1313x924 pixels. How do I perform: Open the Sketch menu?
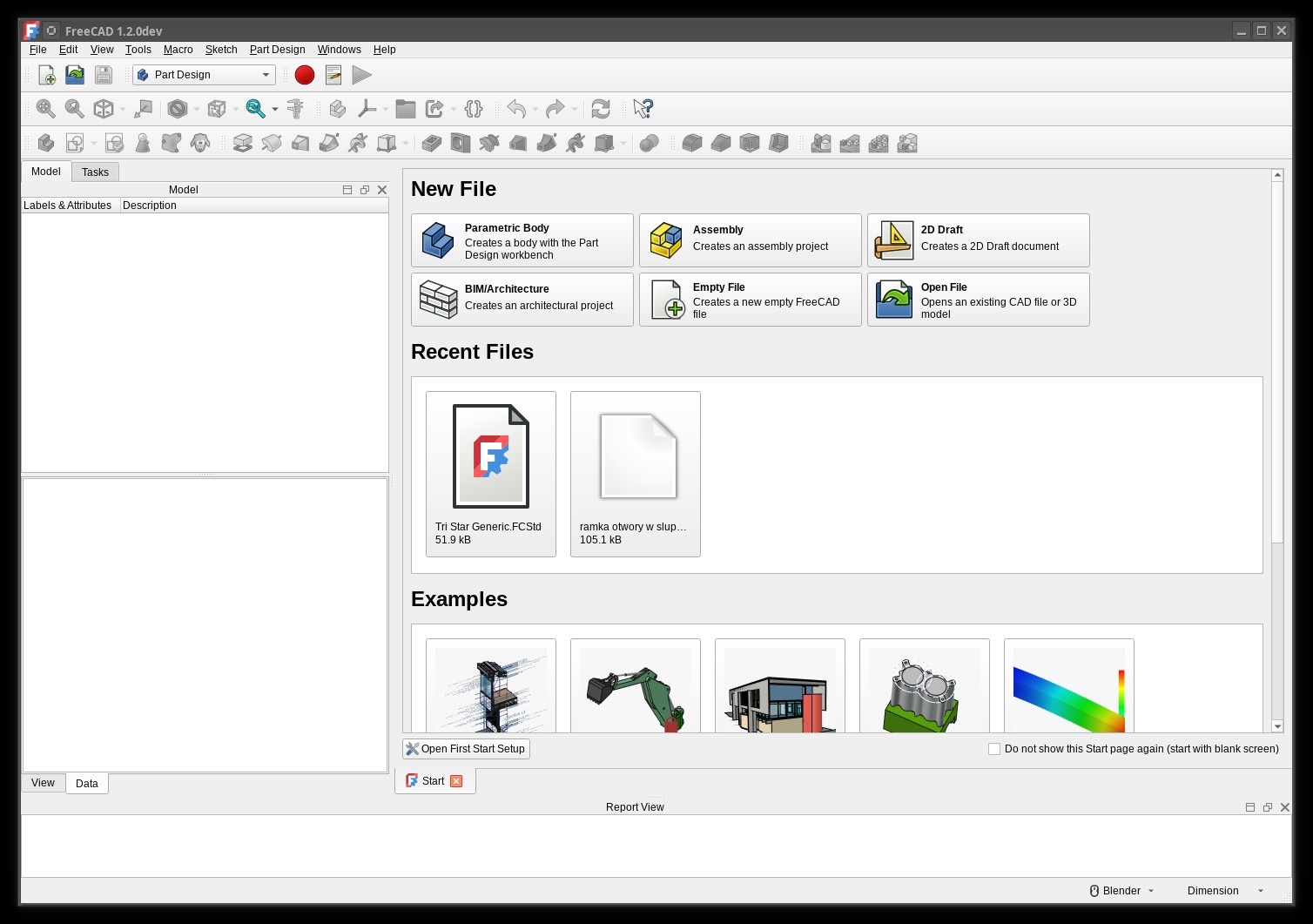(221, 50)
